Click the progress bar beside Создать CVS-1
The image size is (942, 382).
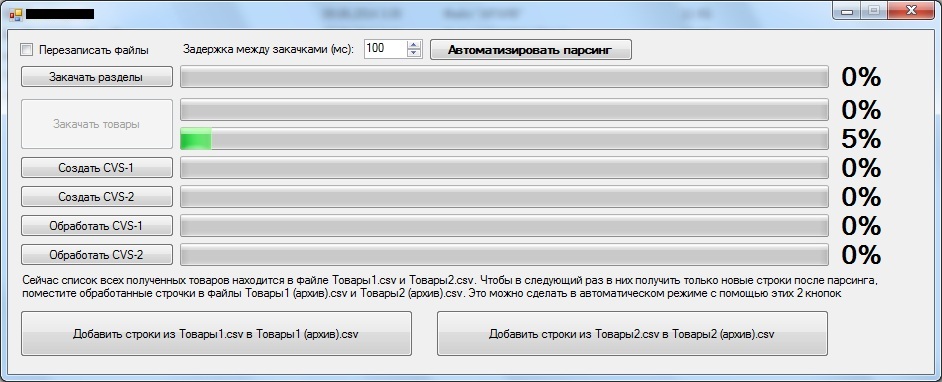tap(504, 168)
